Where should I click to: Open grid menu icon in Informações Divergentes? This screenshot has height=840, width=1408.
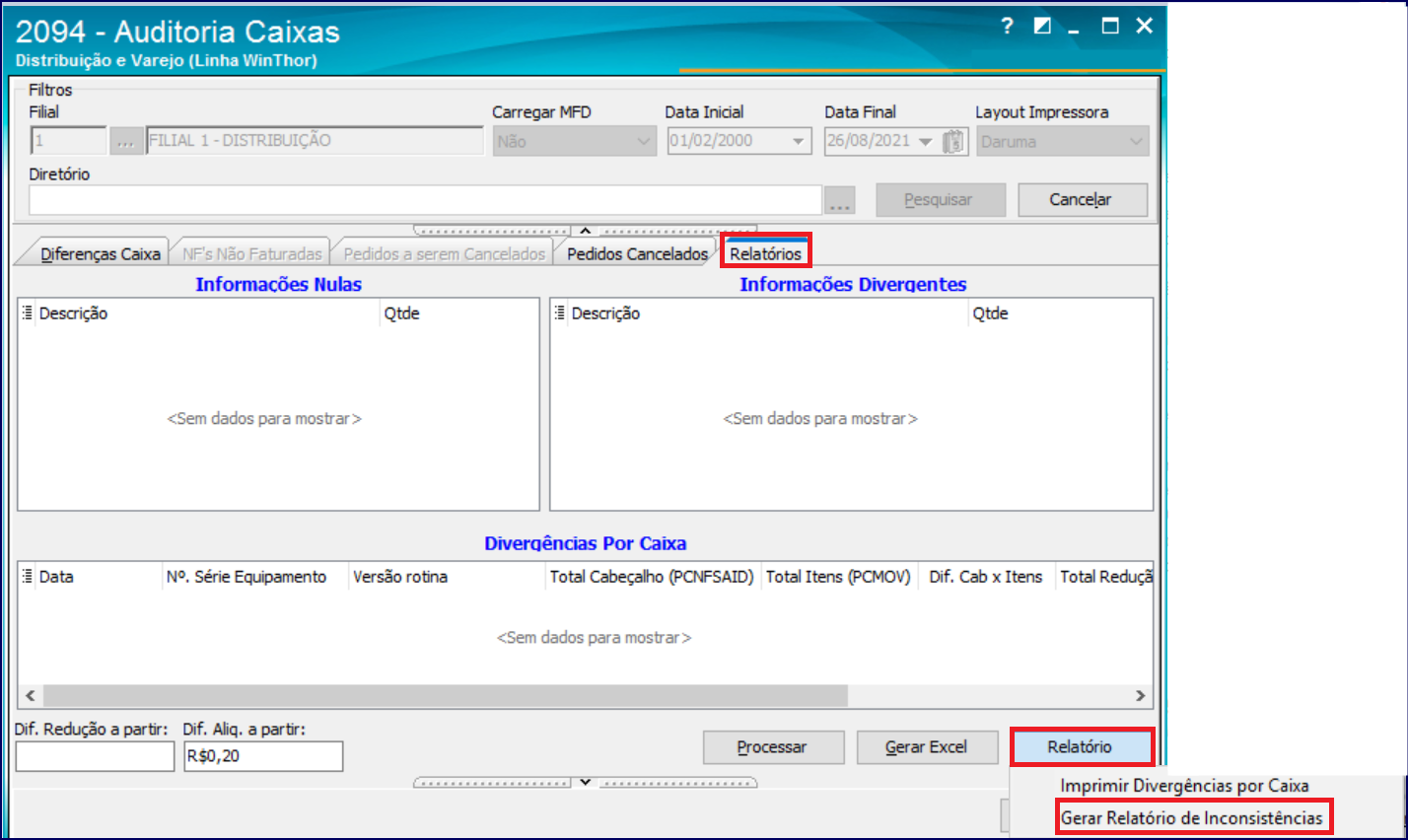pos(560,314)
